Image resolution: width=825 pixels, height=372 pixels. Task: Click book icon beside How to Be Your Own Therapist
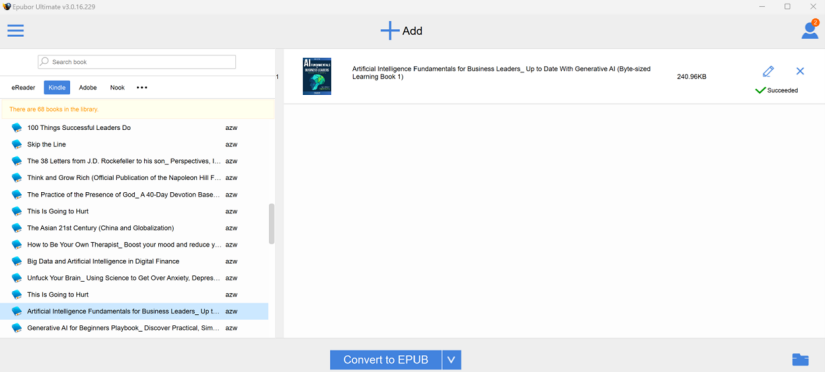tap(17, 245)
